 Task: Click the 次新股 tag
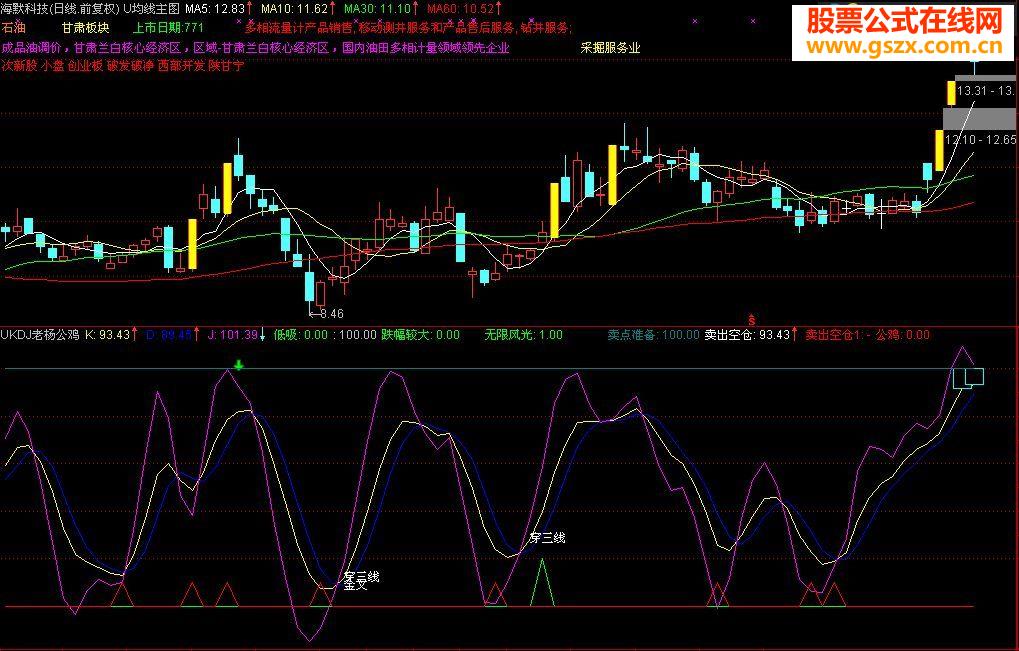pyautogui.click(x=19, y=66)
